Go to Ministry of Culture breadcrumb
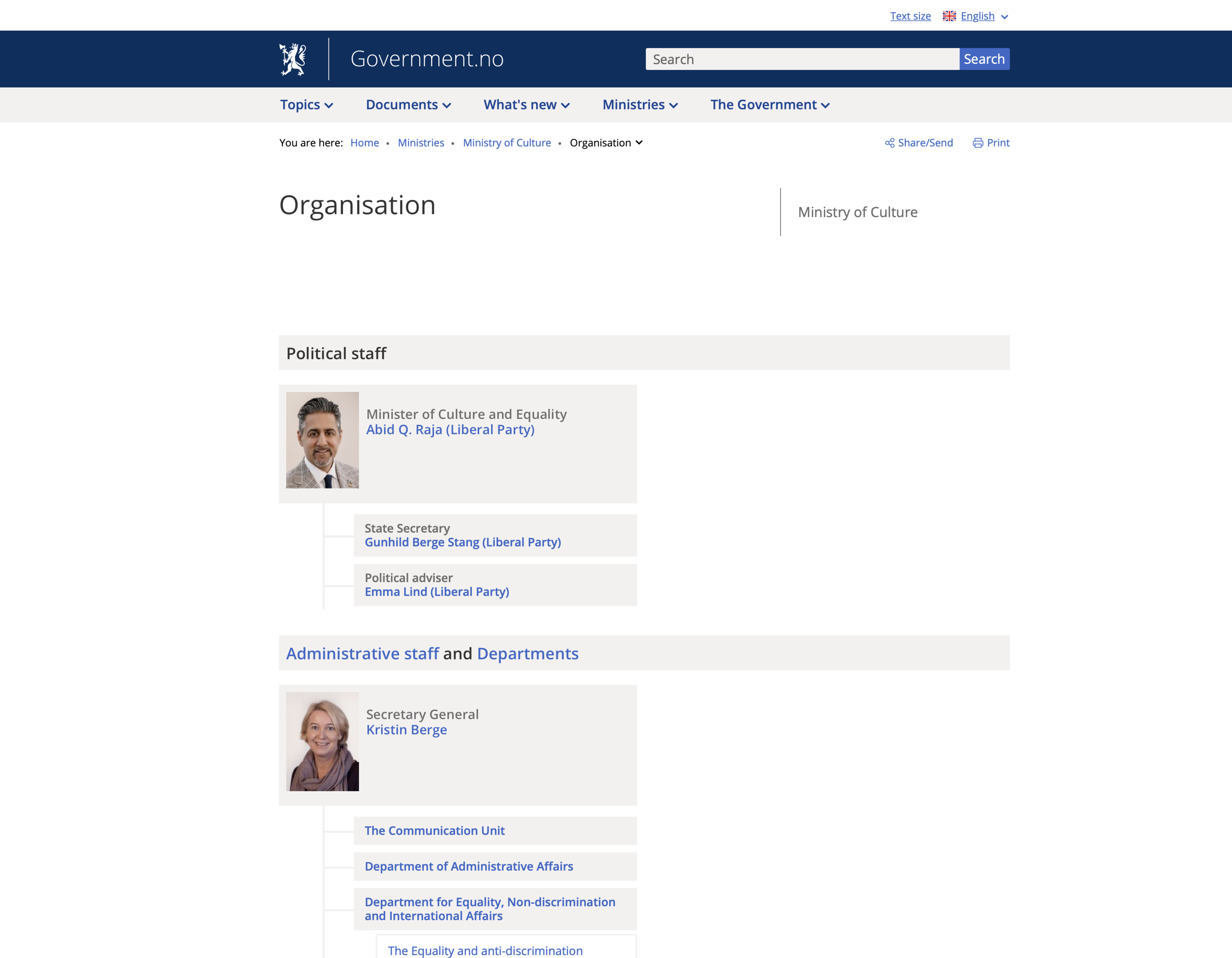 tap(506, 143)
